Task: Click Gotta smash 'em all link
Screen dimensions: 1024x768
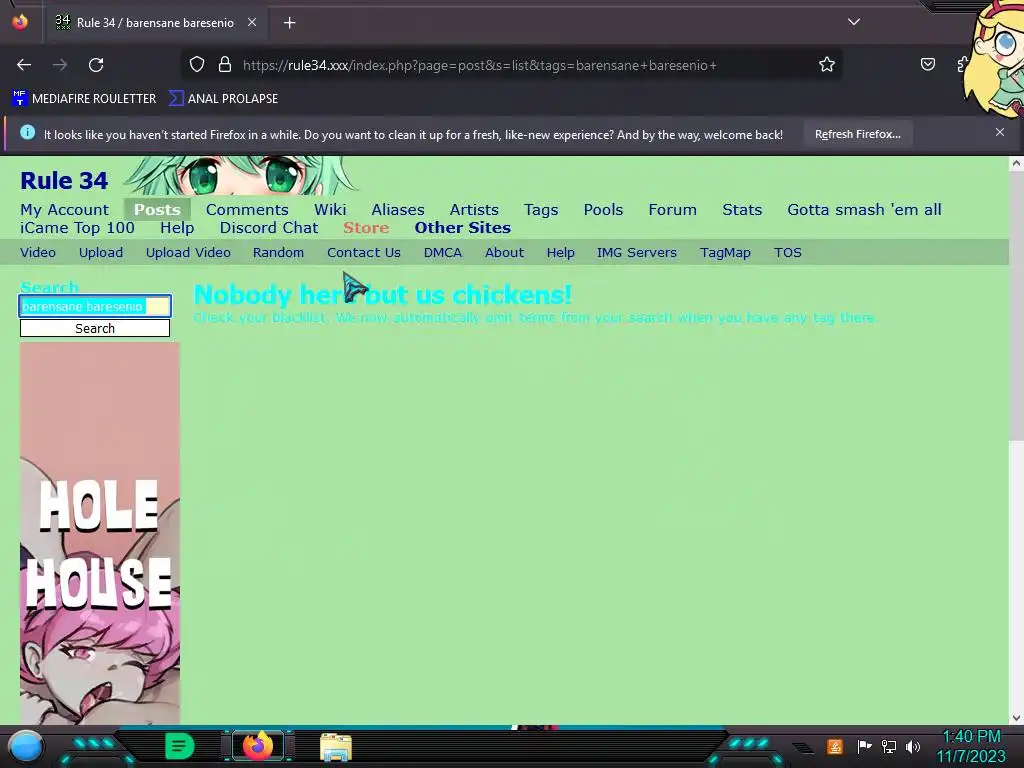Action: click(864, 210)
